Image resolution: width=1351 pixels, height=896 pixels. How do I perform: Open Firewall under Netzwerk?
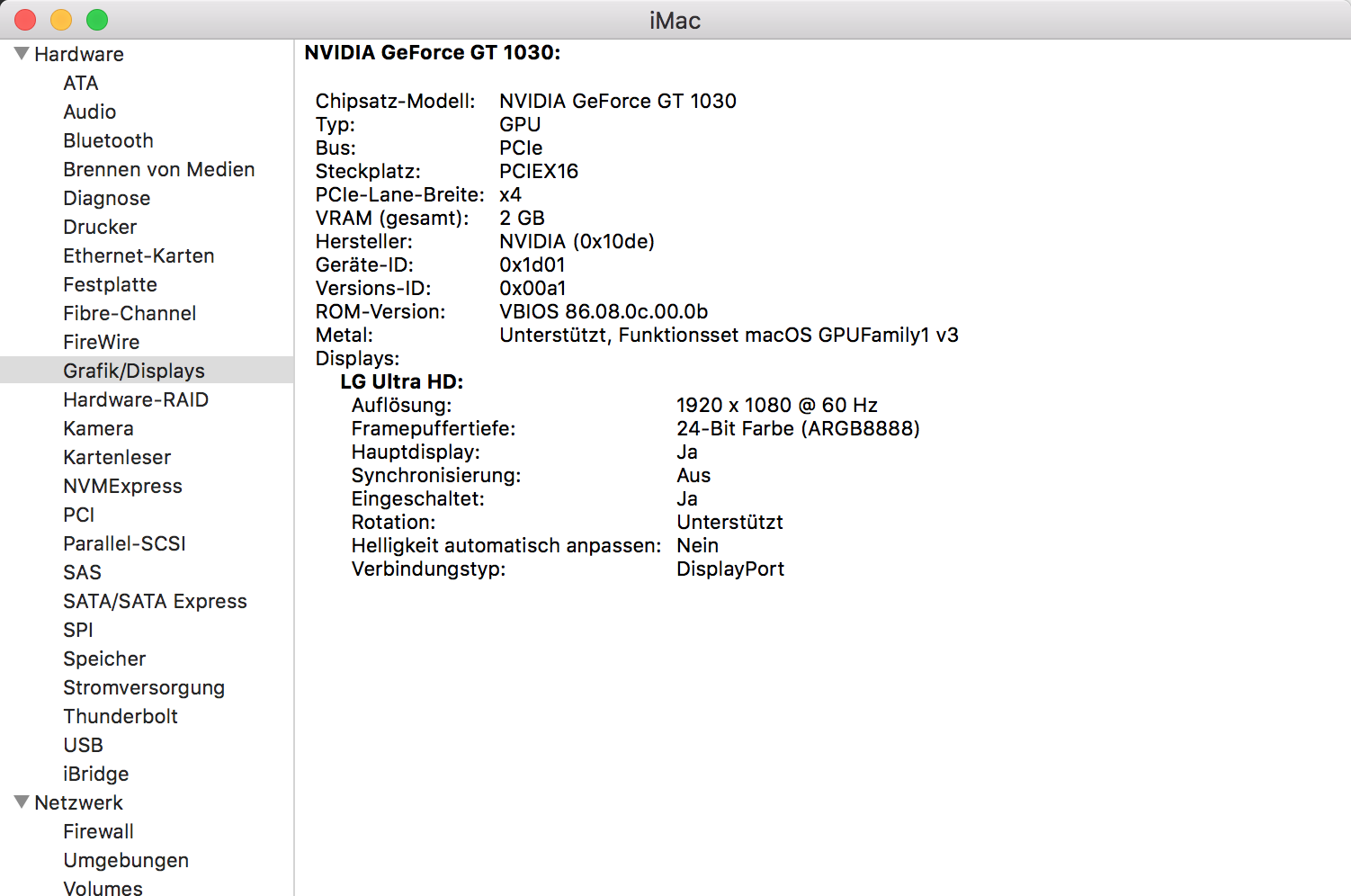(x=99, y=831)
